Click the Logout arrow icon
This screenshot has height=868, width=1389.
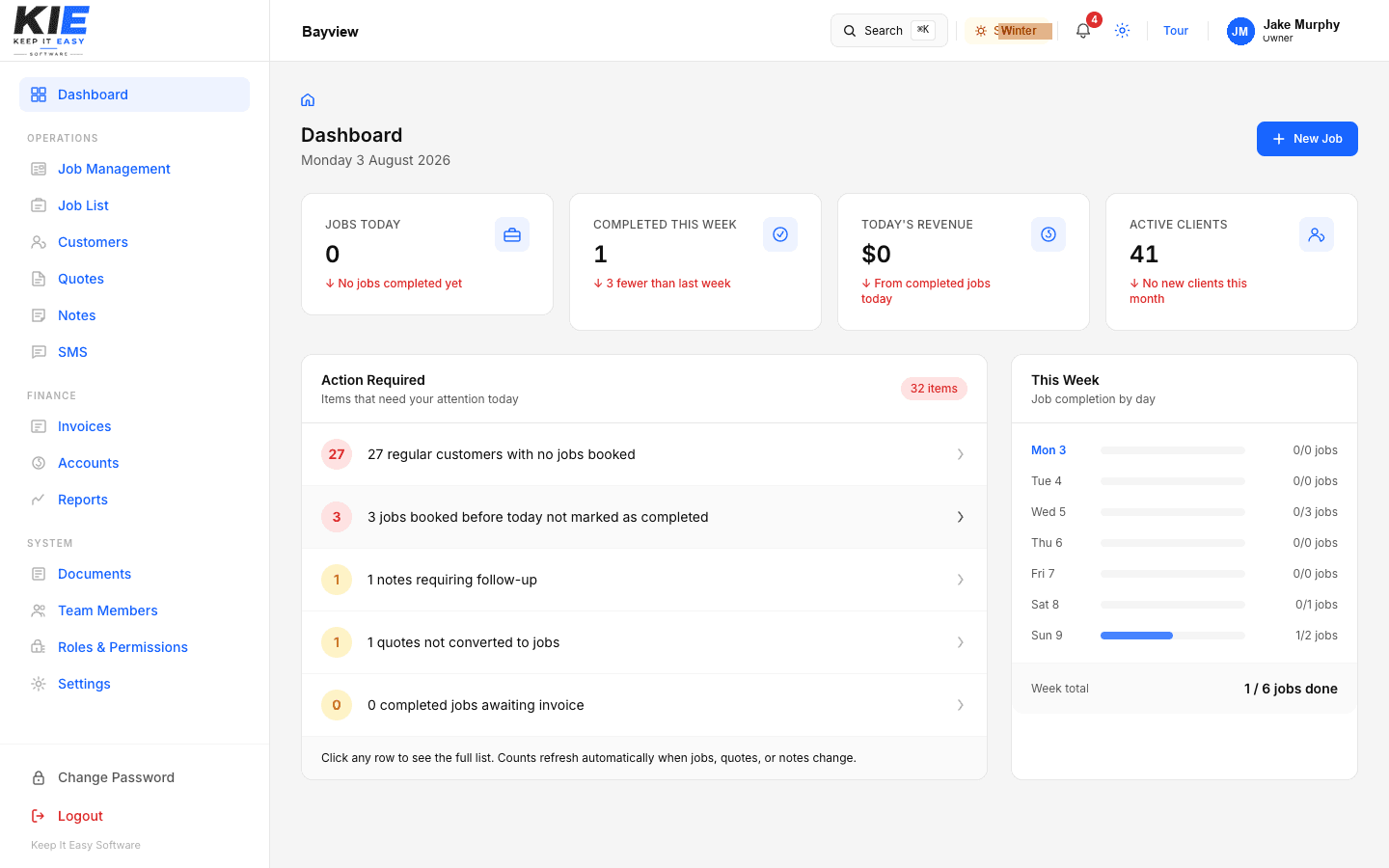pos(39,816)
